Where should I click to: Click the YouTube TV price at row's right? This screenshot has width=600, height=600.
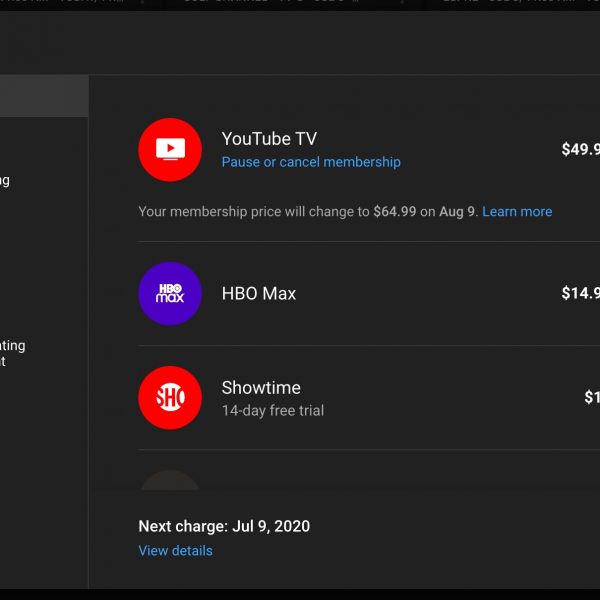(580, 150)
